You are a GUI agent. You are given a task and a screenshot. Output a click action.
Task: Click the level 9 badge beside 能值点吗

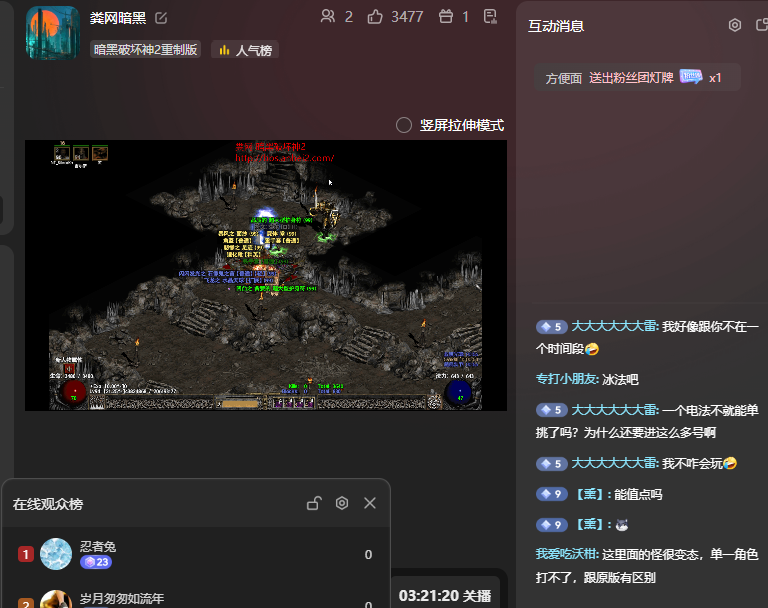click(552, 494)
